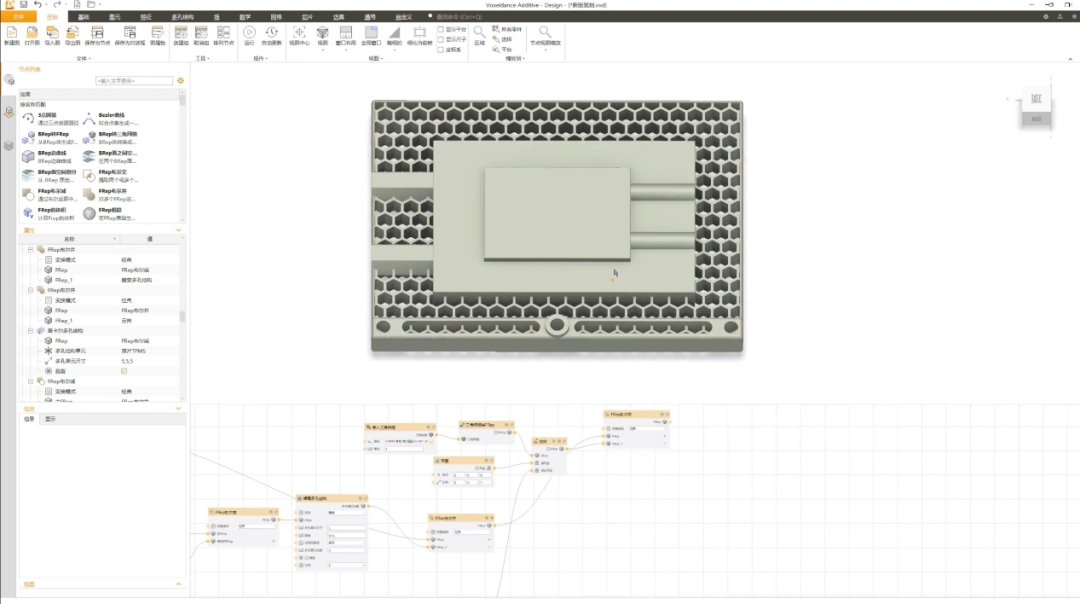Collapse the 信息 panel chevron
The height and width of the screenshot is (604, 1080).
click(x=178, y=409)
